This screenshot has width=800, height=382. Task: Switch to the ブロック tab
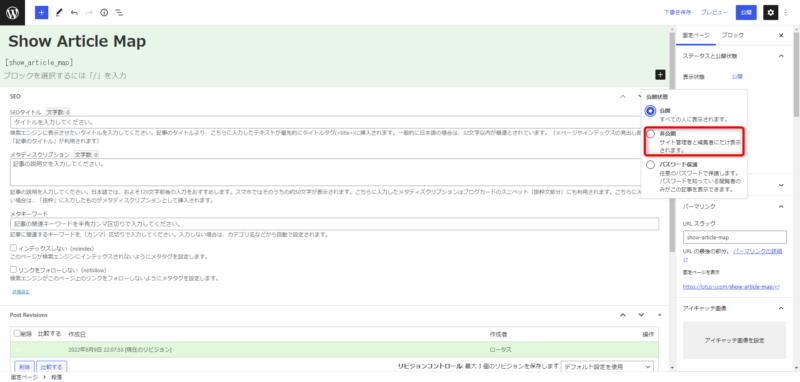click(733, 35)
